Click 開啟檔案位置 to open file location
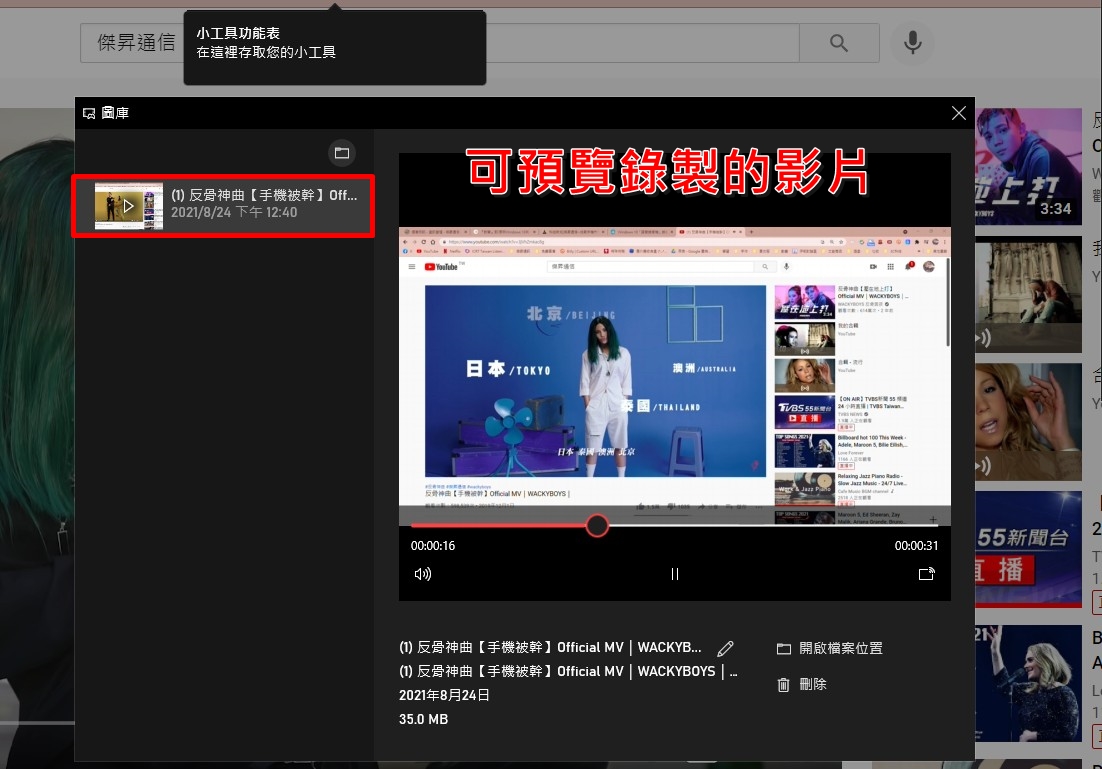 [x=830, y=648]
